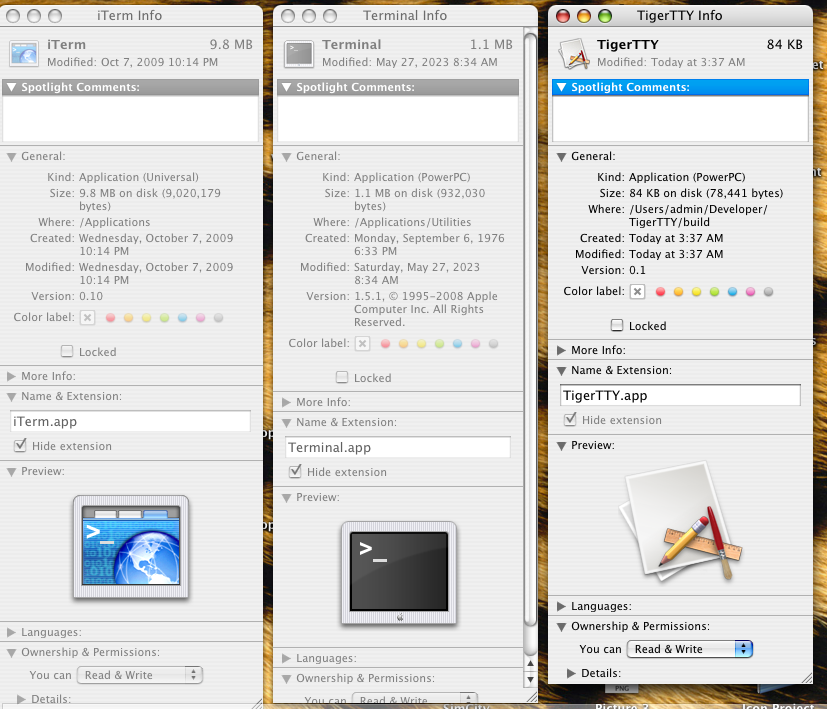Toggle Hide extension in iTerm Info

click(x=20, y=445)
